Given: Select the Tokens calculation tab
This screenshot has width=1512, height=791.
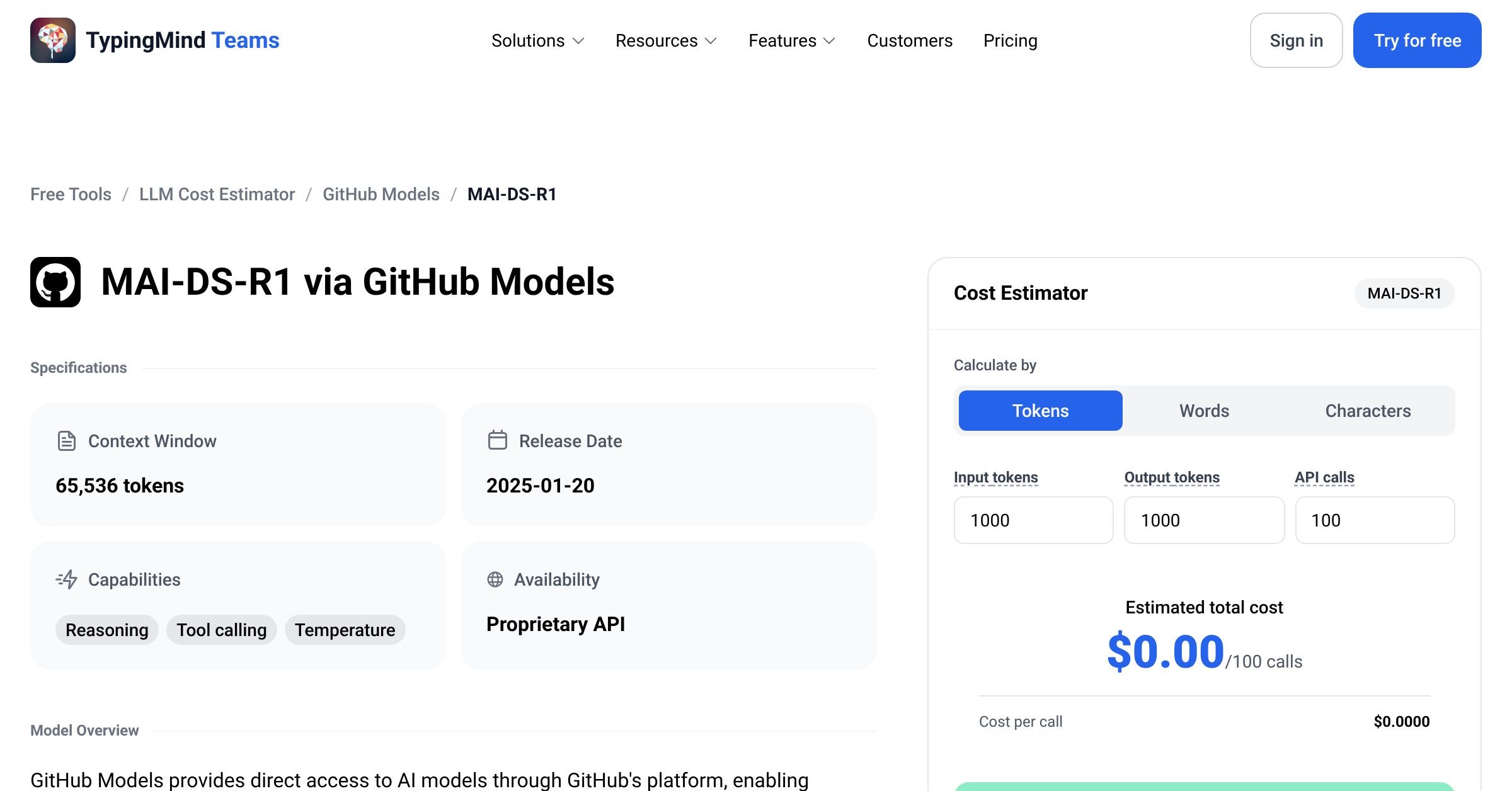Looking at the screenshot, I should coord(1041,411).
